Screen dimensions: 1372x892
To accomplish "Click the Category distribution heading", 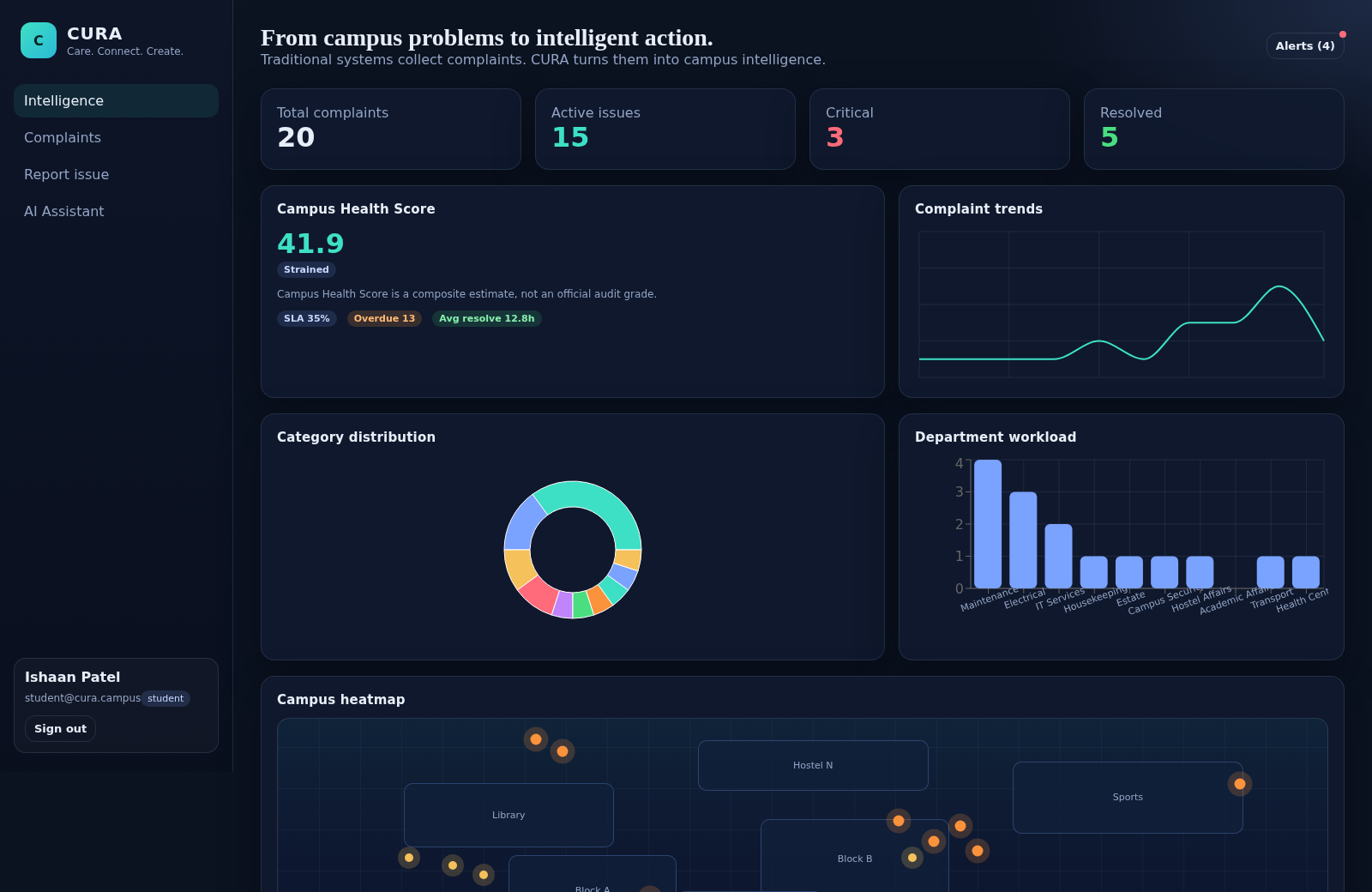I will coord(356,437).
